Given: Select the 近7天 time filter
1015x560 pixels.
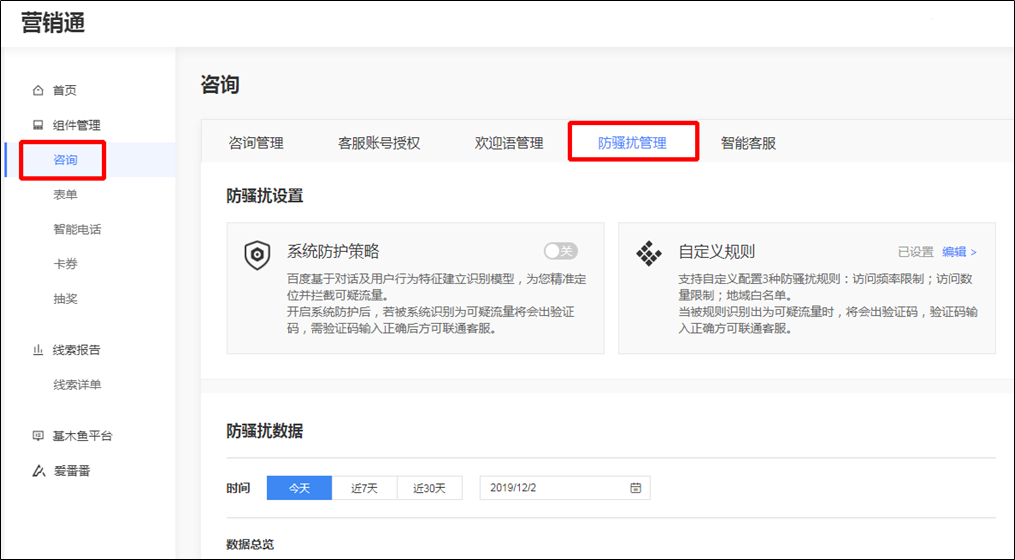Looking at the screenshot, I should click(x=364, y=488).
